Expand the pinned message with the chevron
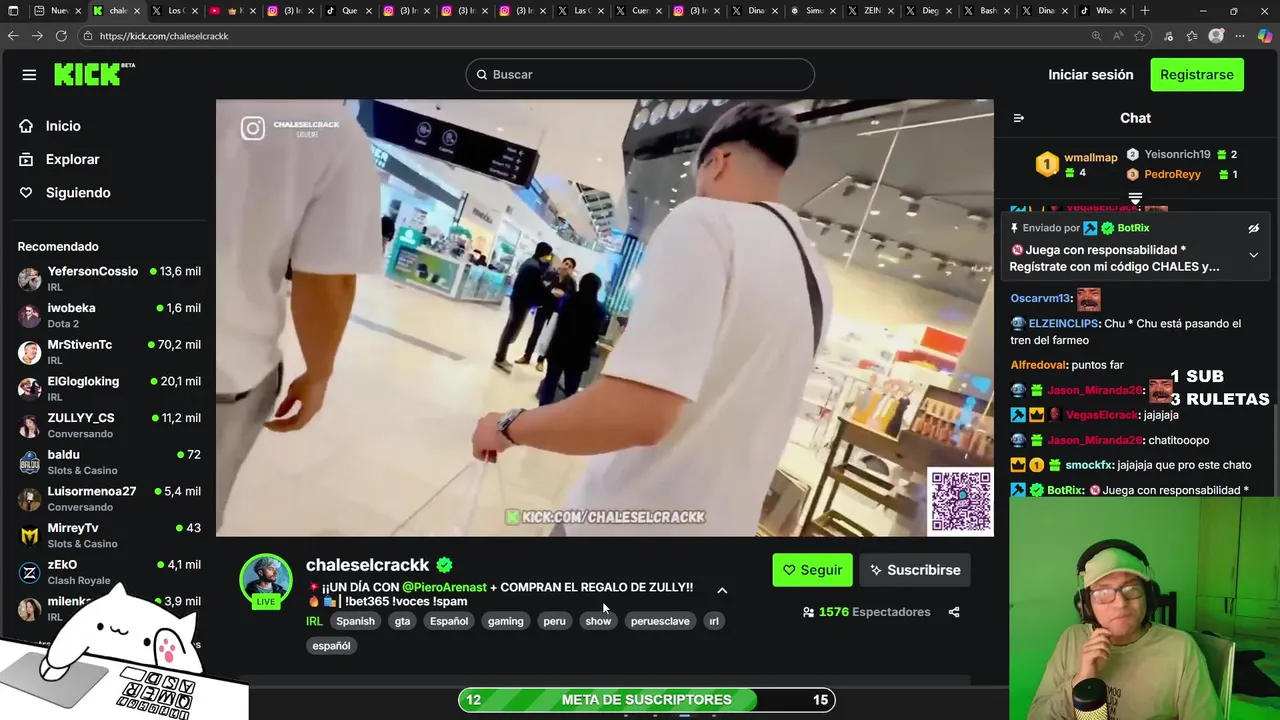Image resolution: width=1280 pixels, height=720 pixels. click(x=1253, y=255)
